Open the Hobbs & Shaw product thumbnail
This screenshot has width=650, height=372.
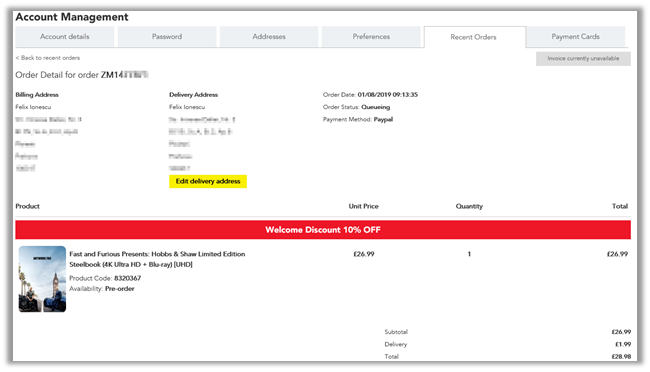tap(42, 279)
